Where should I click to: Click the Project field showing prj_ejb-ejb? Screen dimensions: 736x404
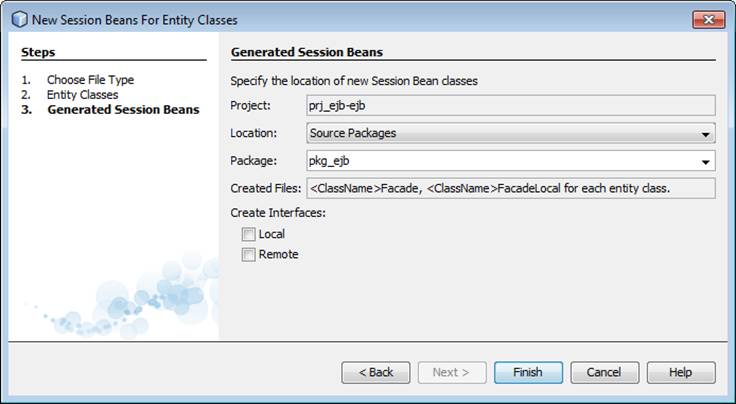coord(510,105)
